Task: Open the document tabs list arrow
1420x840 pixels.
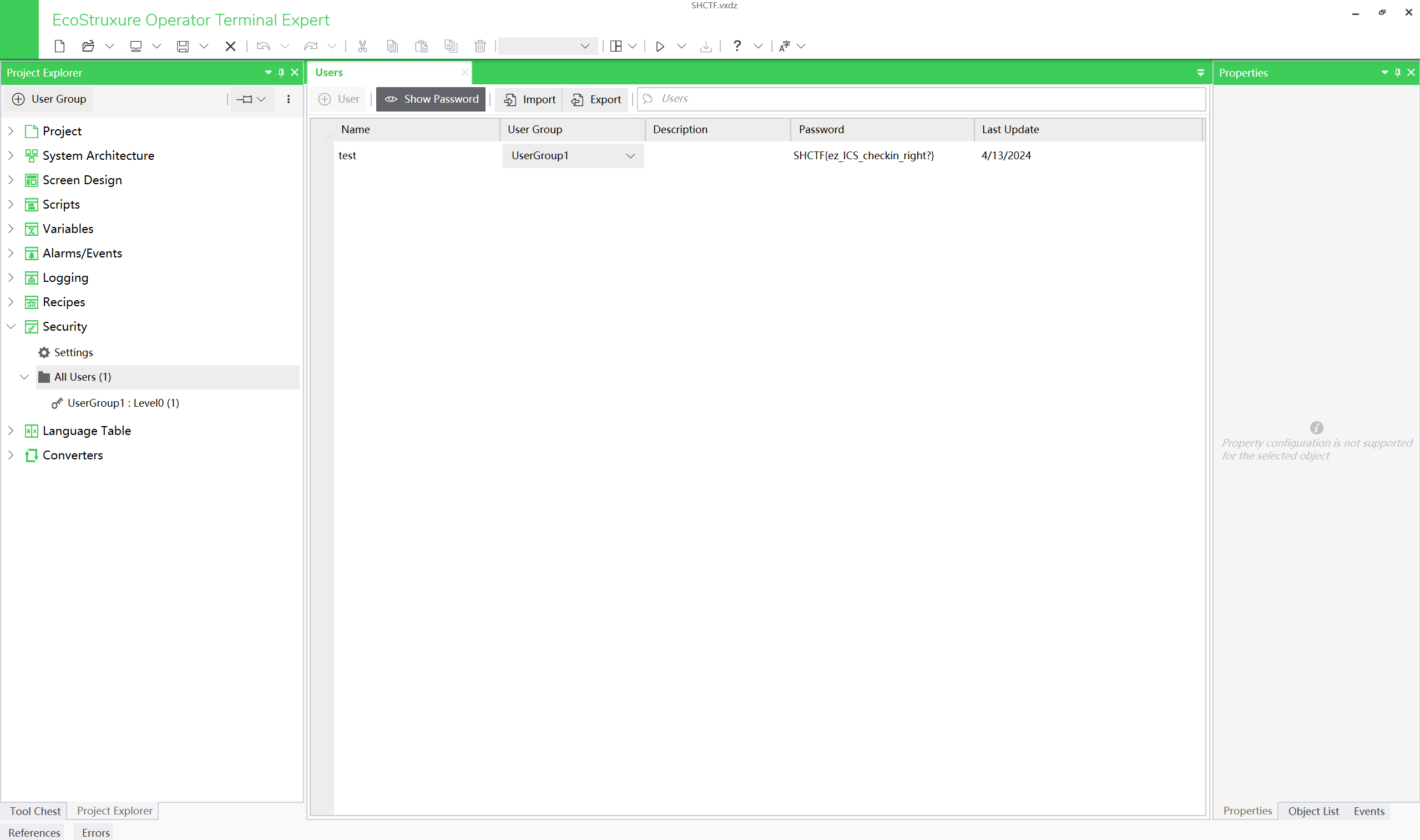Action: [1200, 73]
